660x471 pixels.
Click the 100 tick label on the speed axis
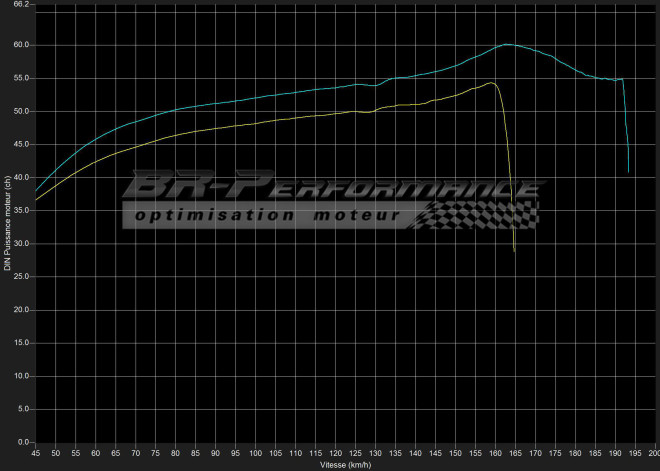click(x=256, y=453)
